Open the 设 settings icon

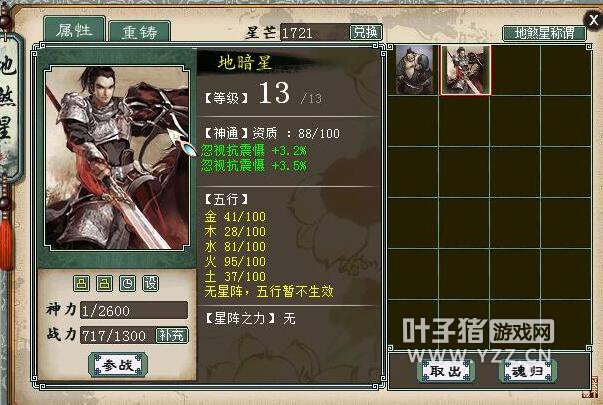pos(150,284)
